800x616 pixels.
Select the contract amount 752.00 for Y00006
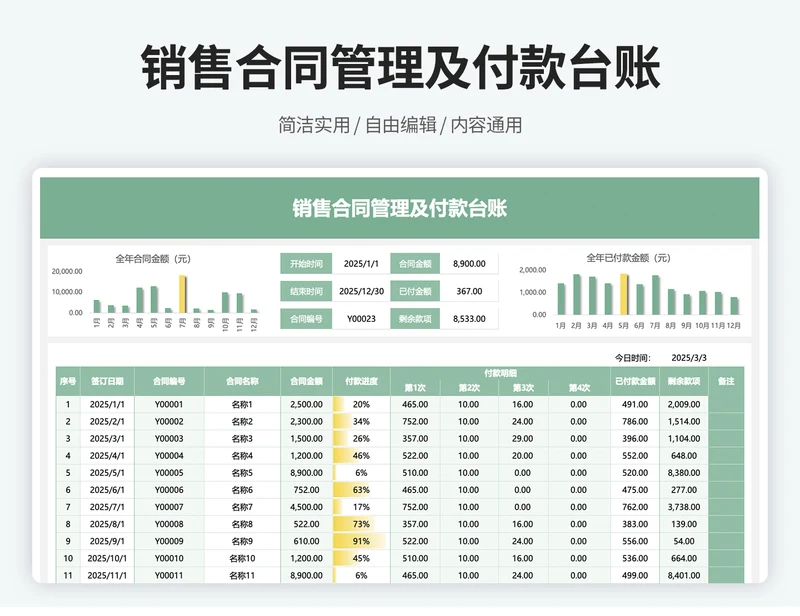coord(306,490)
